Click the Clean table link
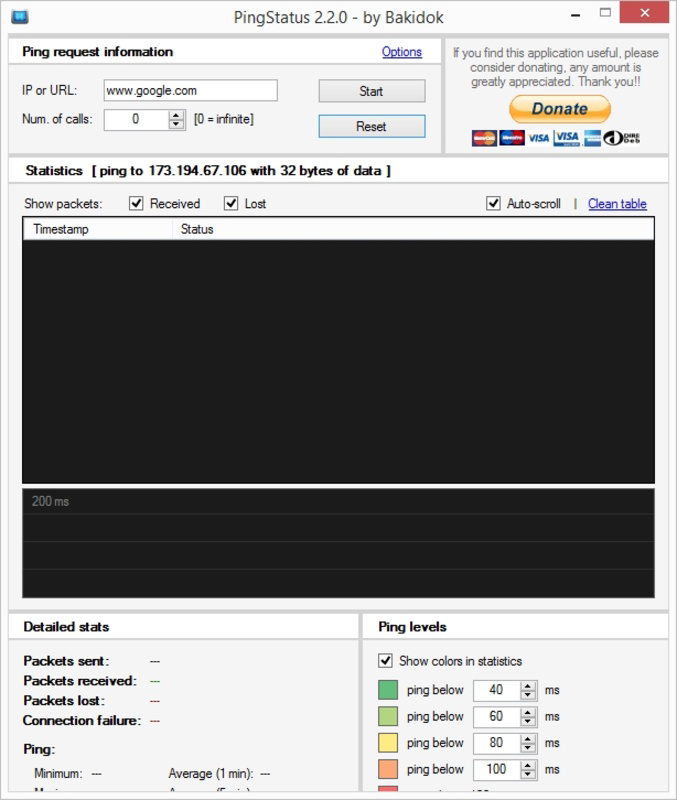677x800 pixels. click(617, 204)
